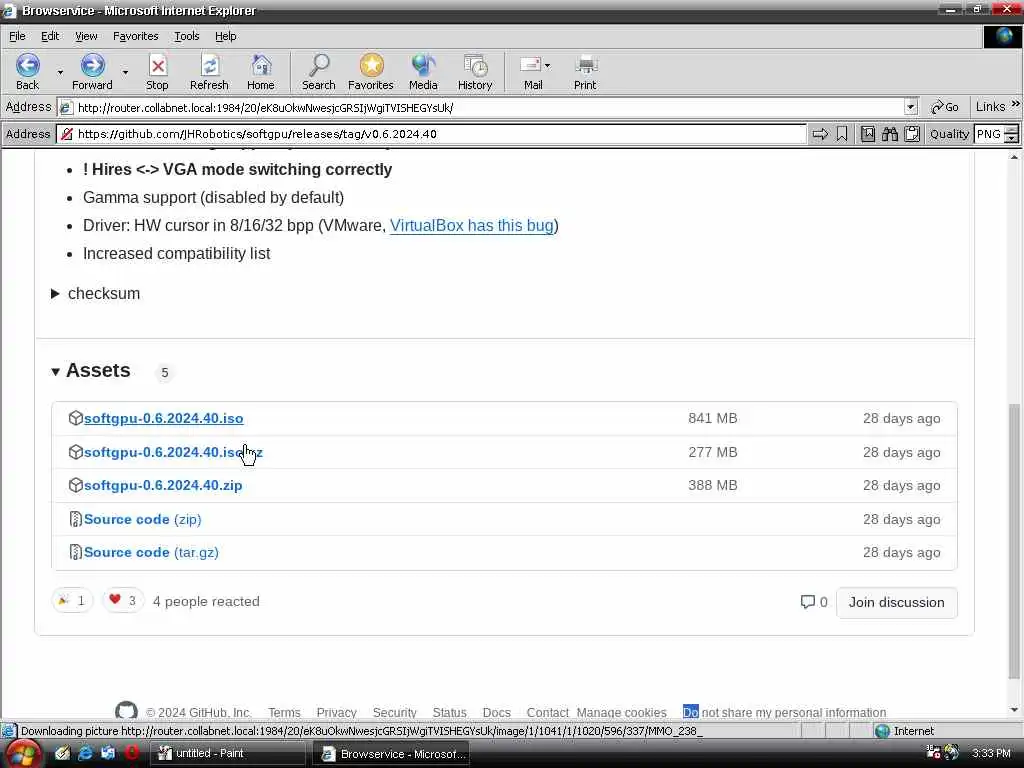The image size is (1024, 768).
Task: Expand the Links toolbar chevron
Action: 1016,104
